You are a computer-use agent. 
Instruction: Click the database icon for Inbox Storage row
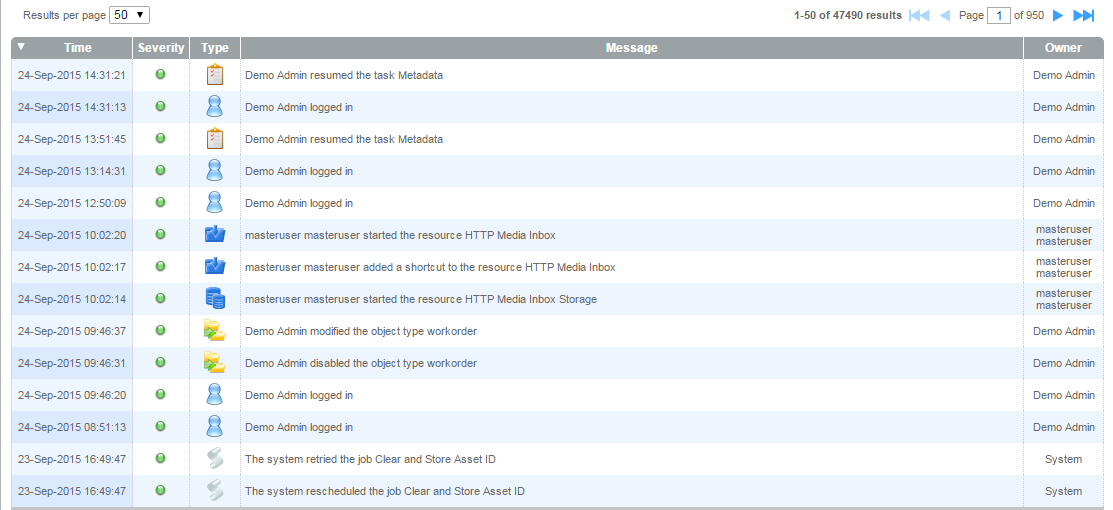pos(214,299)
